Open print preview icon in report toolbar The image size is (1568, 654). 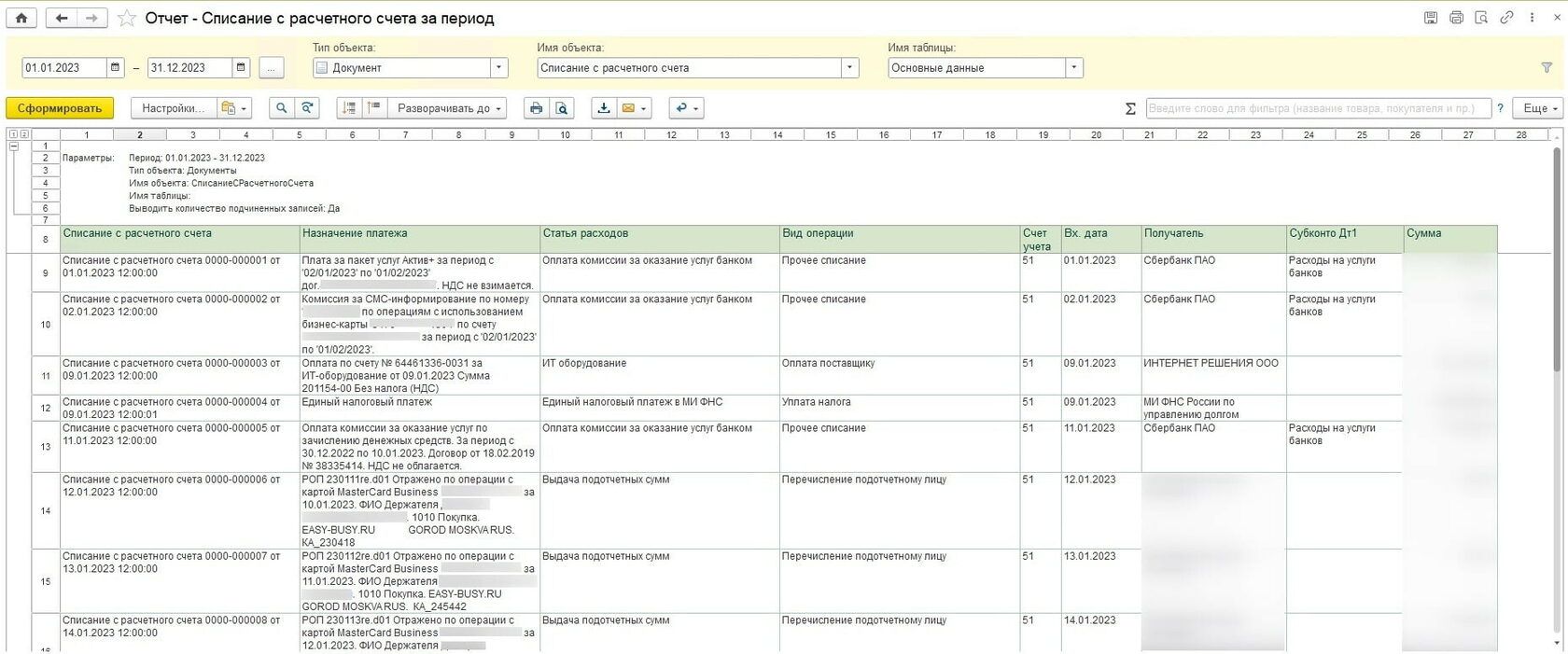[x=562, y=108]
